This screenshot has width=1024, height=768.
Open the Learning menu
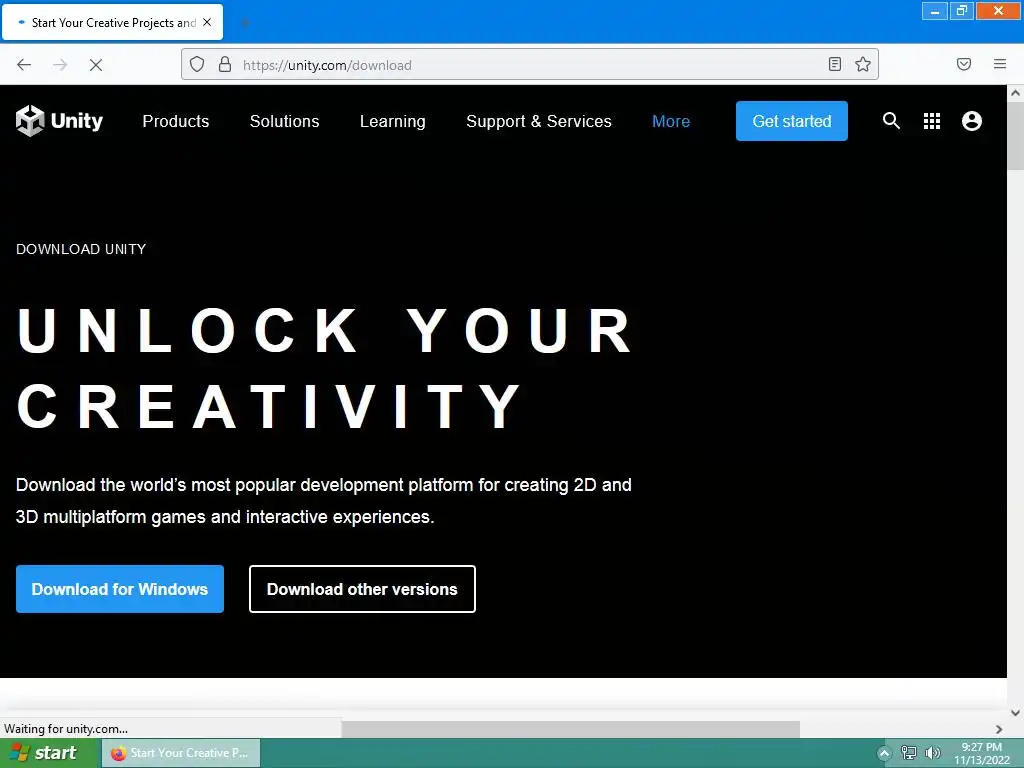(392, 121)
